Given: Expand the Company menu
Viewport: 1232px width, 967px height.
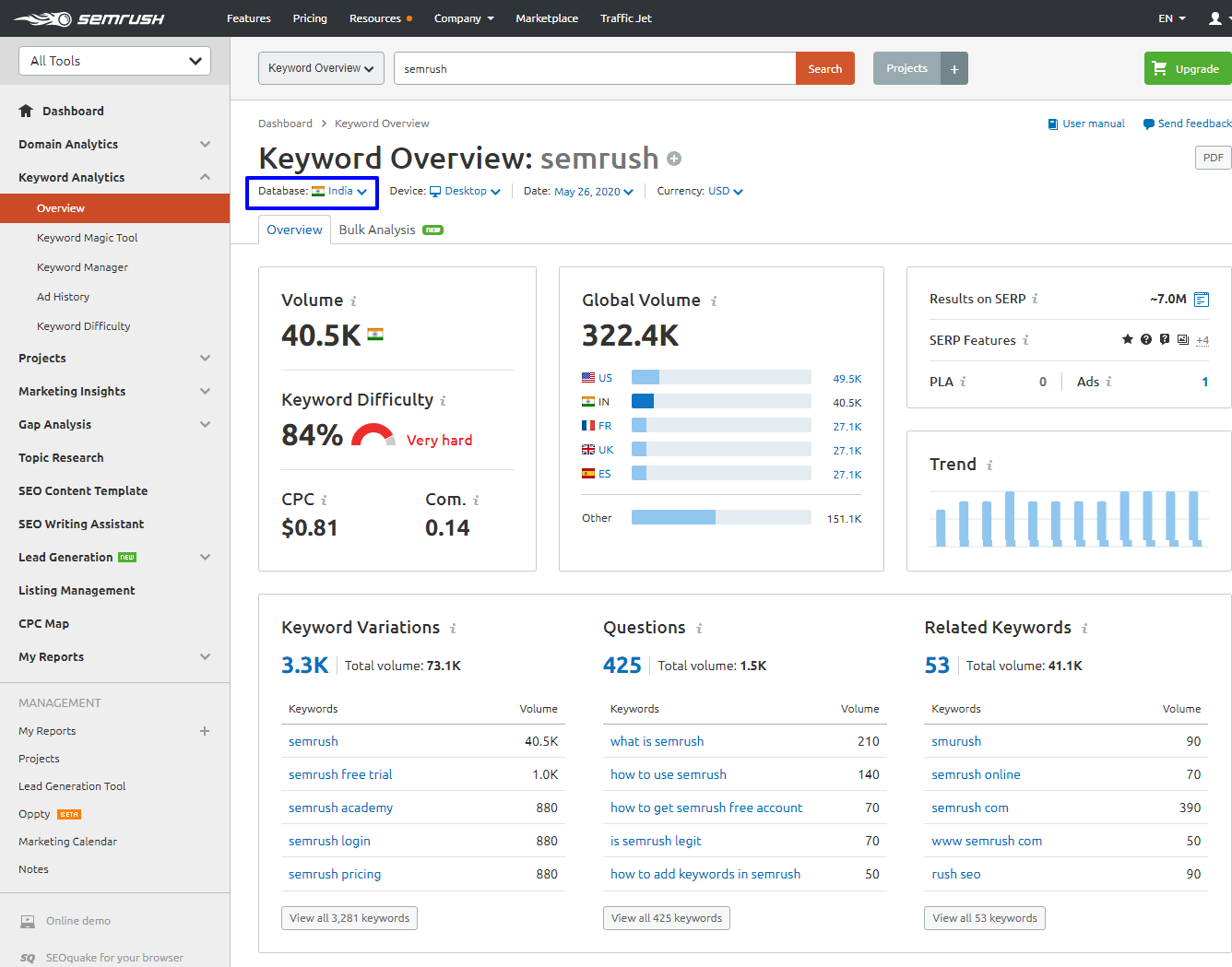Looking at the screenshot, I should (464, 18).
